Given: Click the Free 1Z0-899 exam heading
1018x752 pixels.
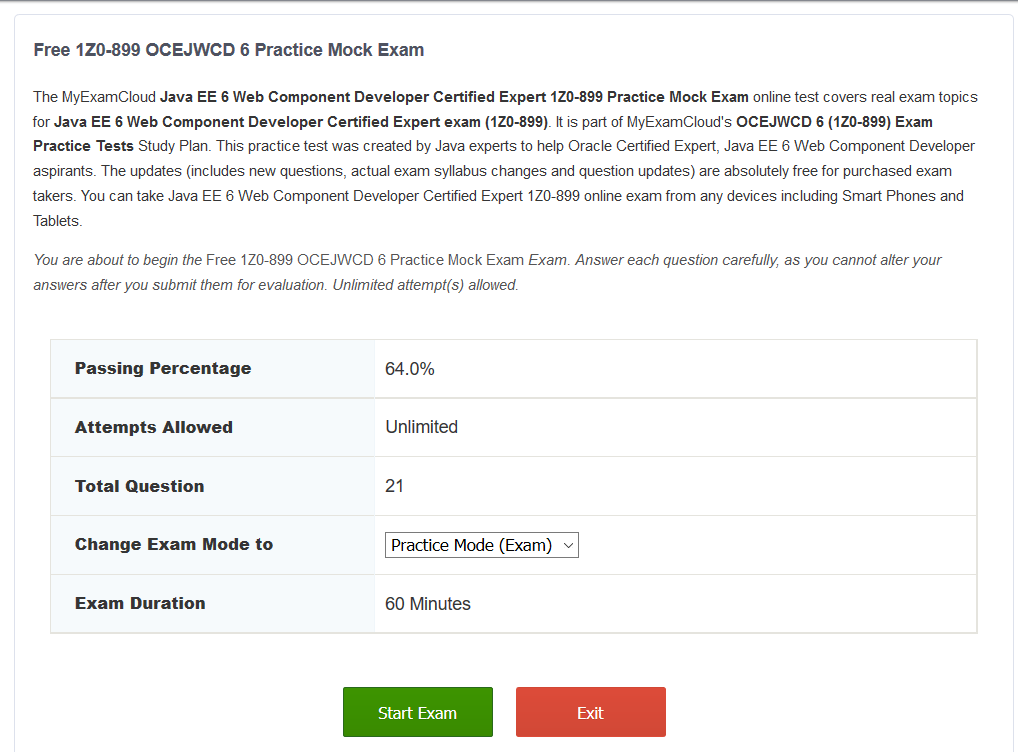Looking at the screenshot, I should coord(226,50).
